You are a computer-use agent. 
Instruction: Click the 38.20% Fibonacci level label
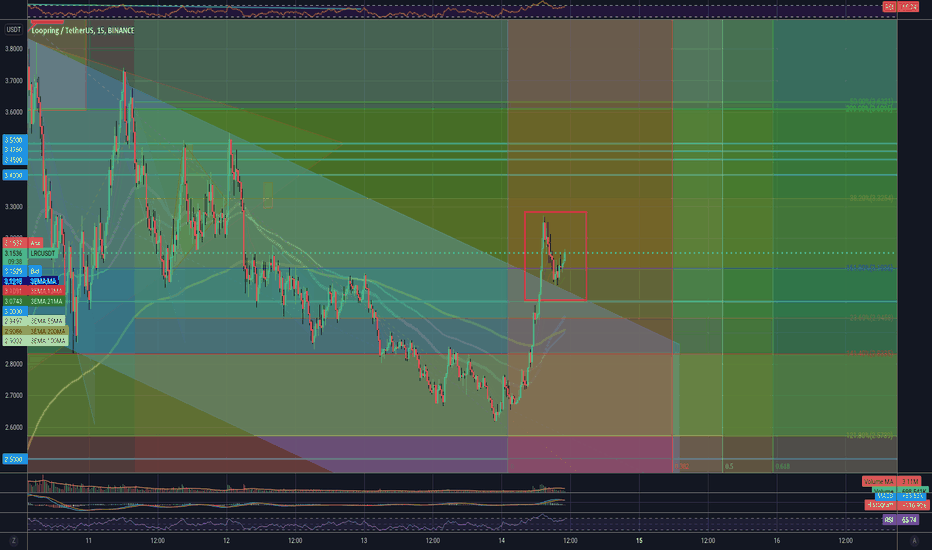[871, 198]
